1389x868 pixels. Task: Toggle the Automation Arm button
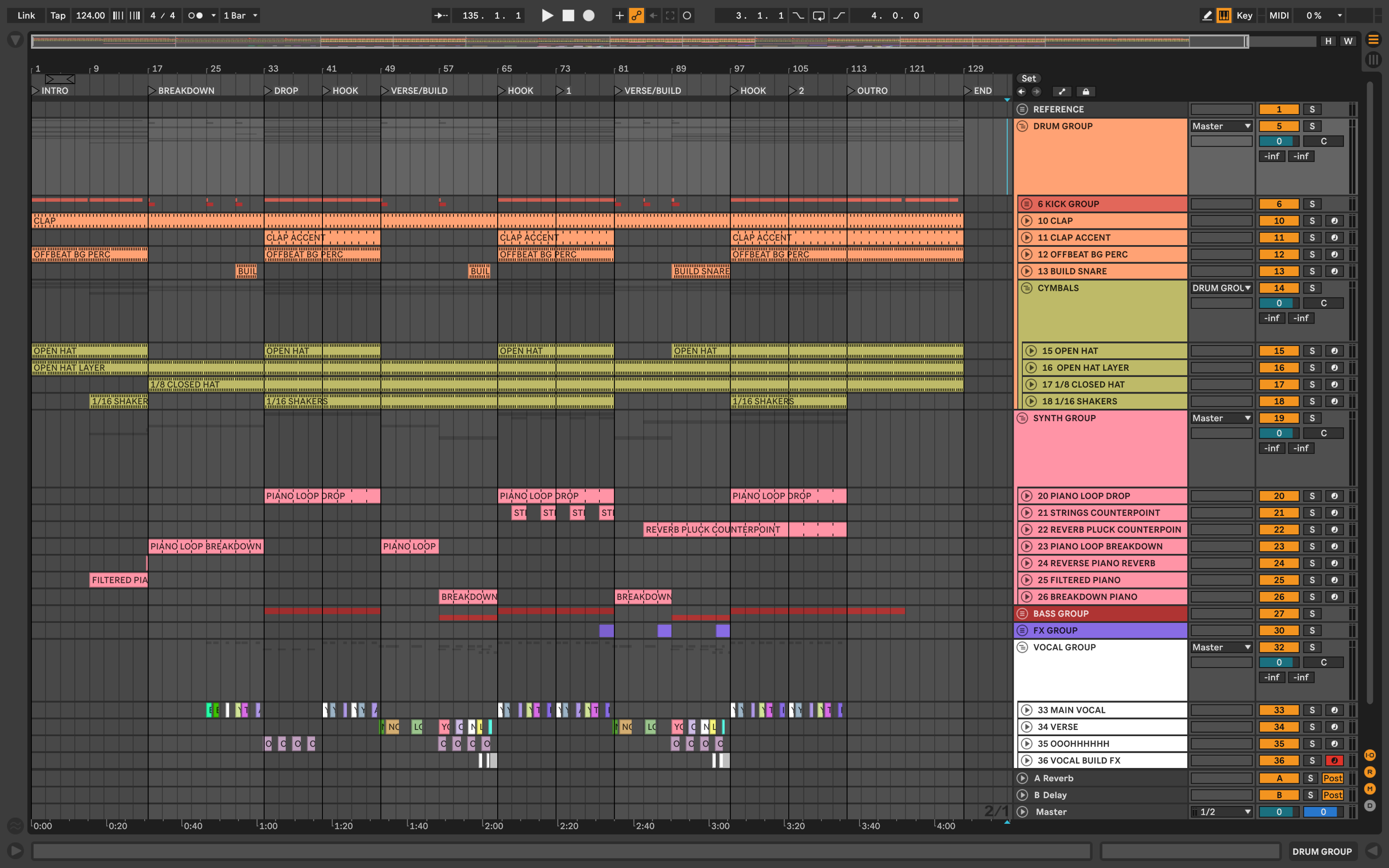[637, 16]
